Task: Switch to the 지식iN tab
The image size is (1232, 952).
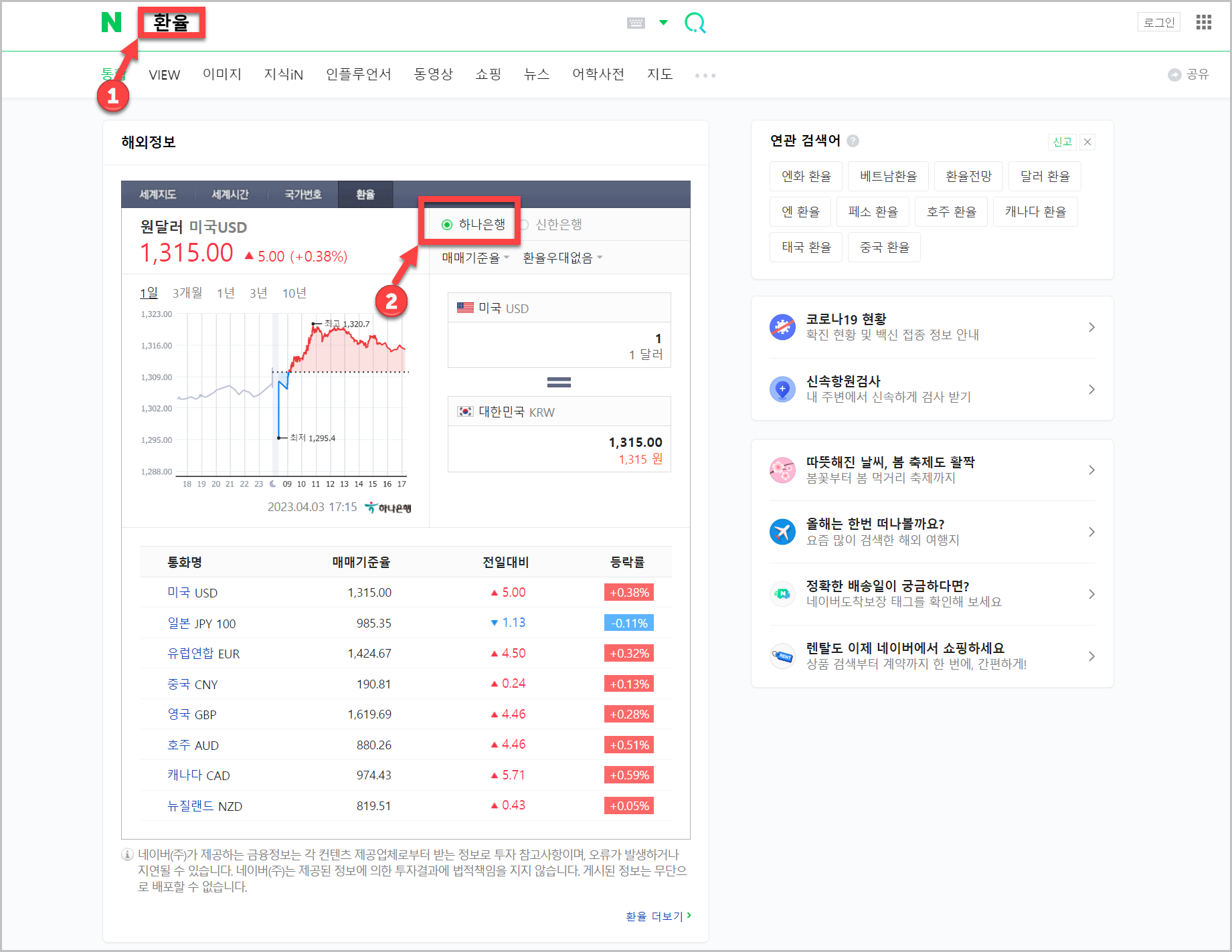Action: (284, 74)
